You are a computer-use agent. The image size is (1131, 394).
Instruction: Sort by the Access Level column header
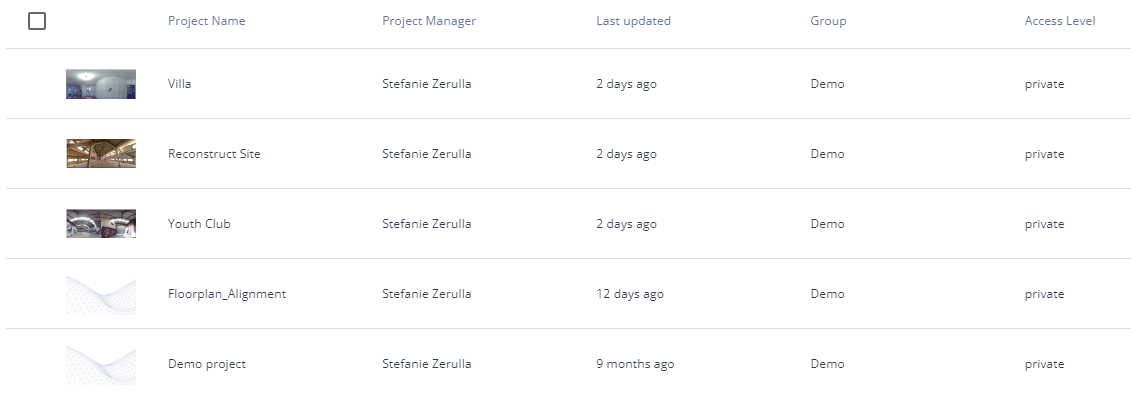tap(1060, 21)
